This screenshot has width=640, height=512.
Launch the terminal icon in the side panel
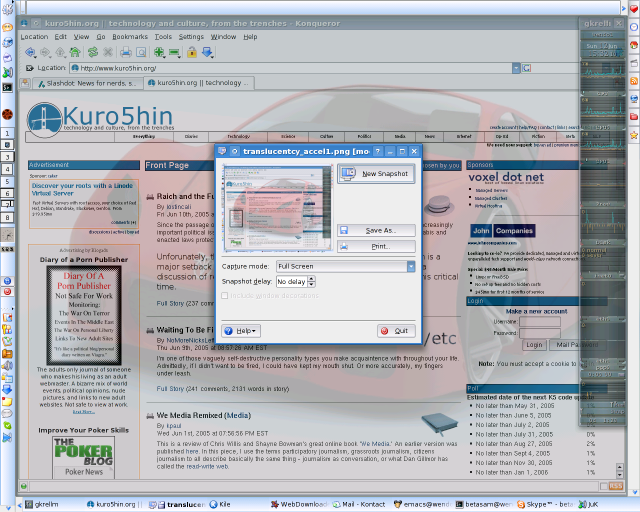[x=7, y=87]
